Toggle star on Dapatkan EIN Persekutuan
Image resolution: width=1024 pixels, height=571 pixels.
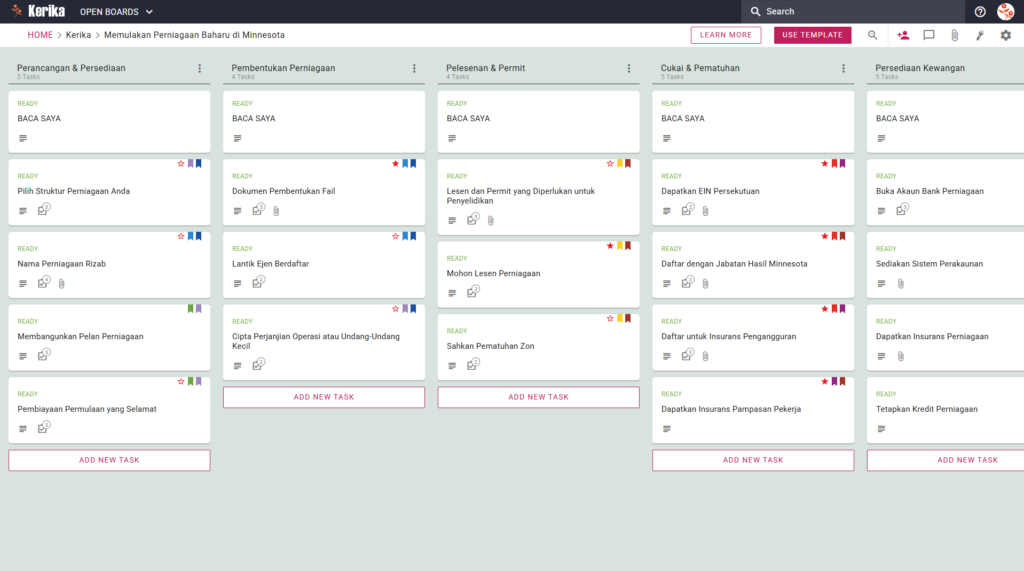825,163
